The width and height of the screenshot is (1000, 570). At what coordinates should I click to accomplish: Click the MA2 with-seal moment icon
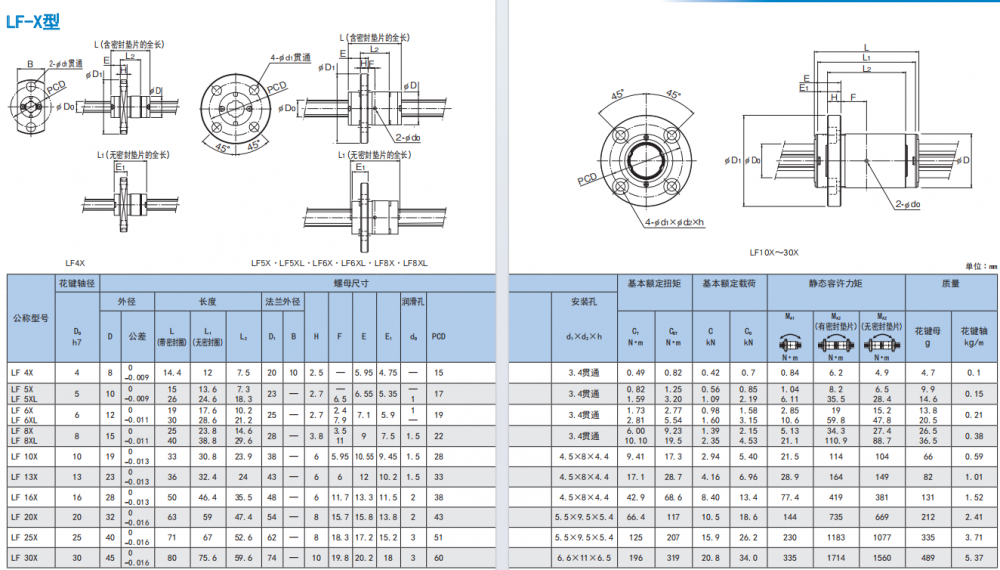pyautogui.click(x=837, y=345)
